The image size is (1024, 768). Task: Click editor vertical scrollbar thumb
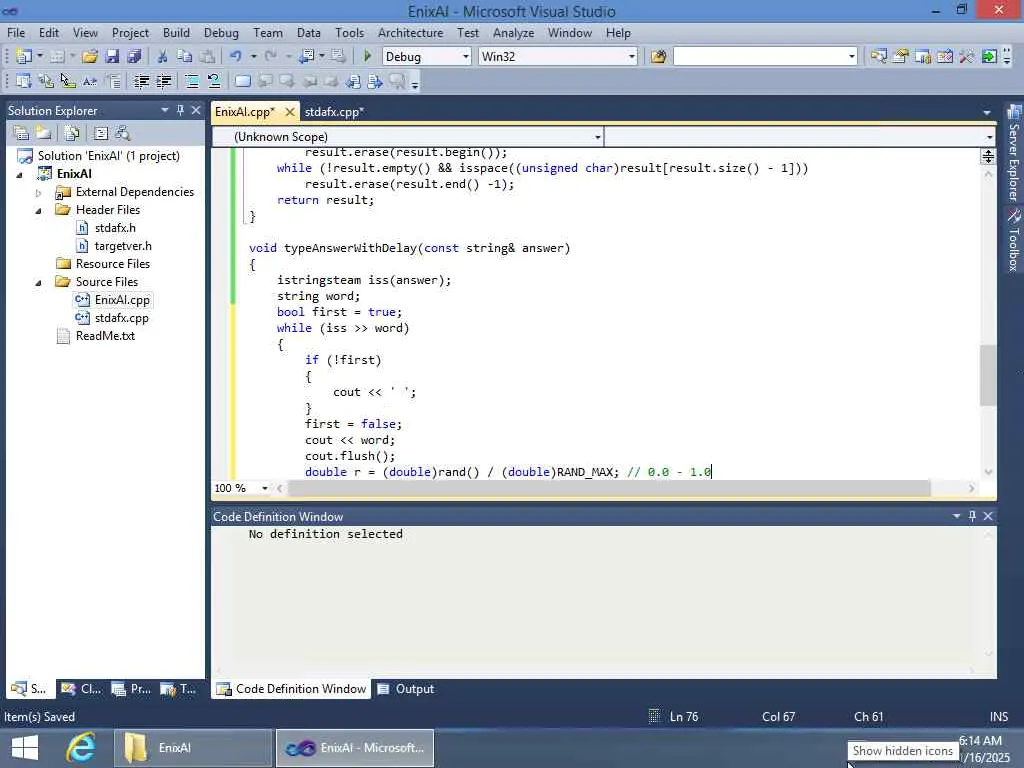[x=988, y=375]
